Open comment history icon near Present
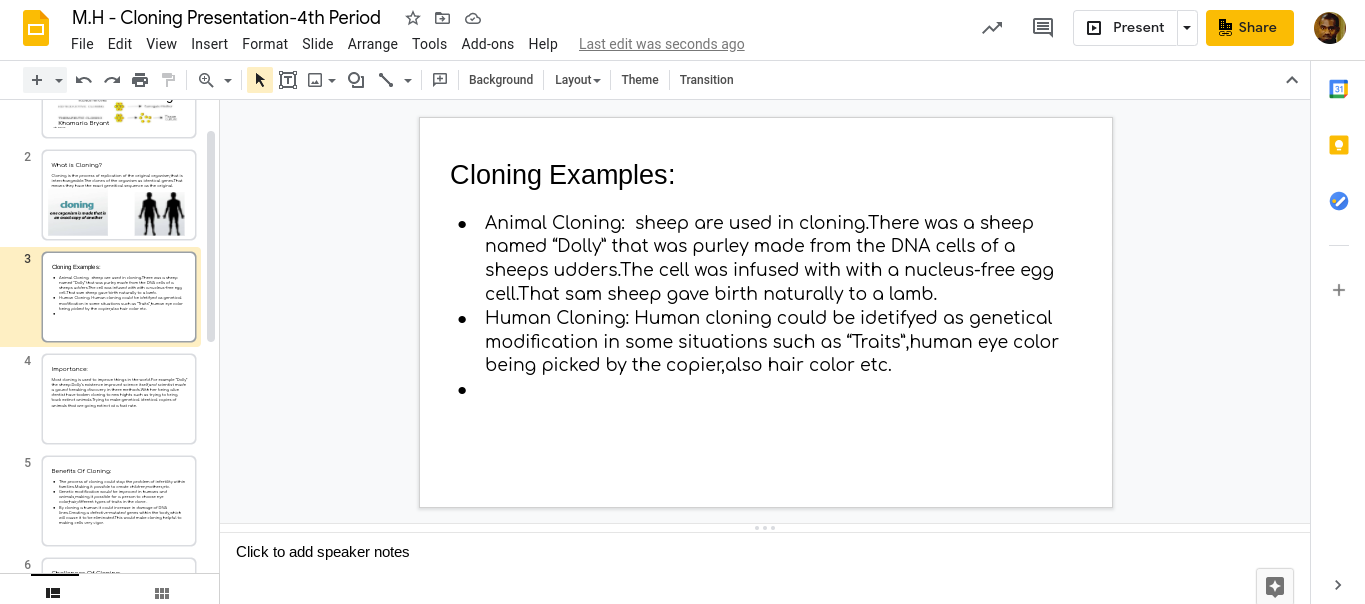1365x604 pixels. (x=1043, y=27)
